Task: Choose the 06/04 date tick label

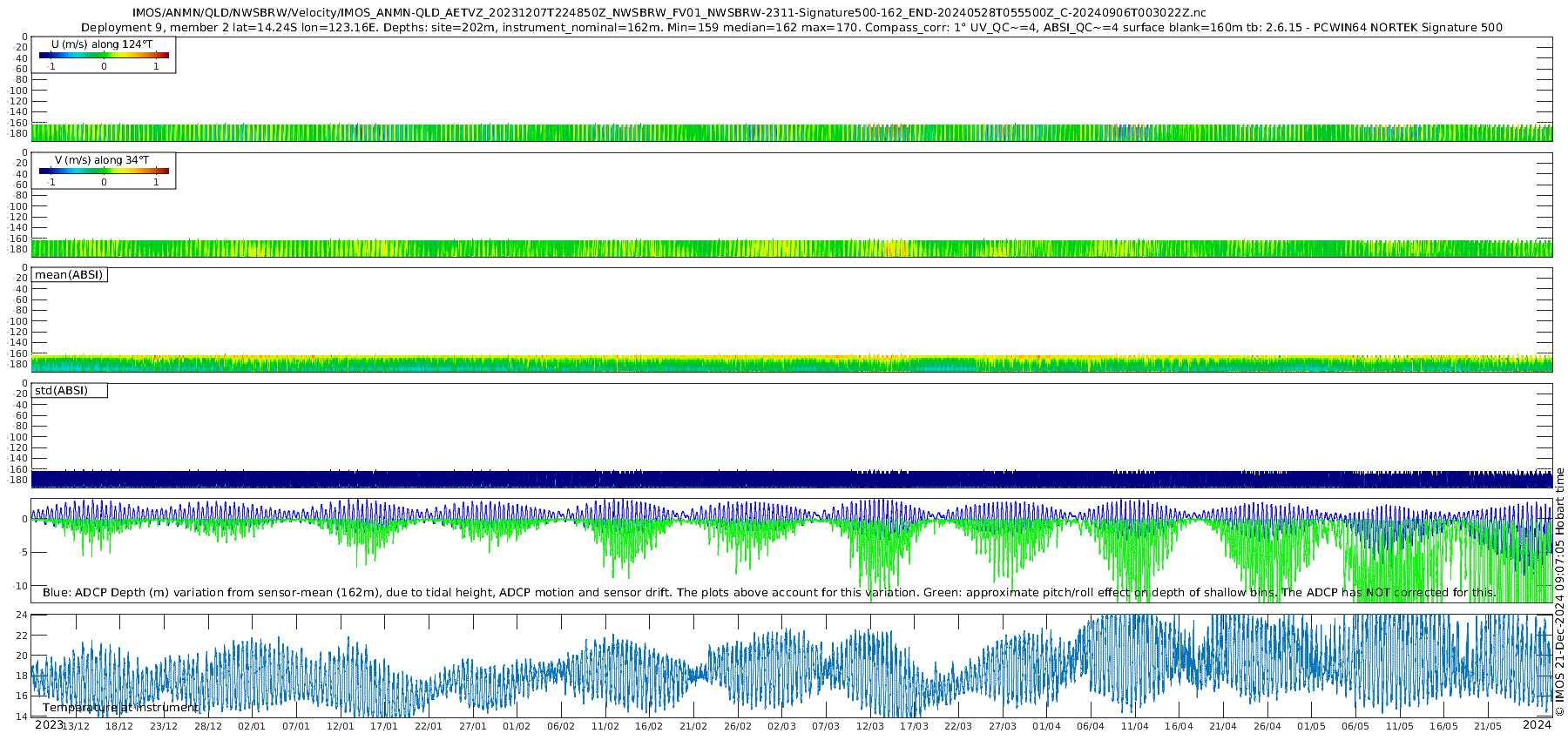Action: (x=1091, y=727)
